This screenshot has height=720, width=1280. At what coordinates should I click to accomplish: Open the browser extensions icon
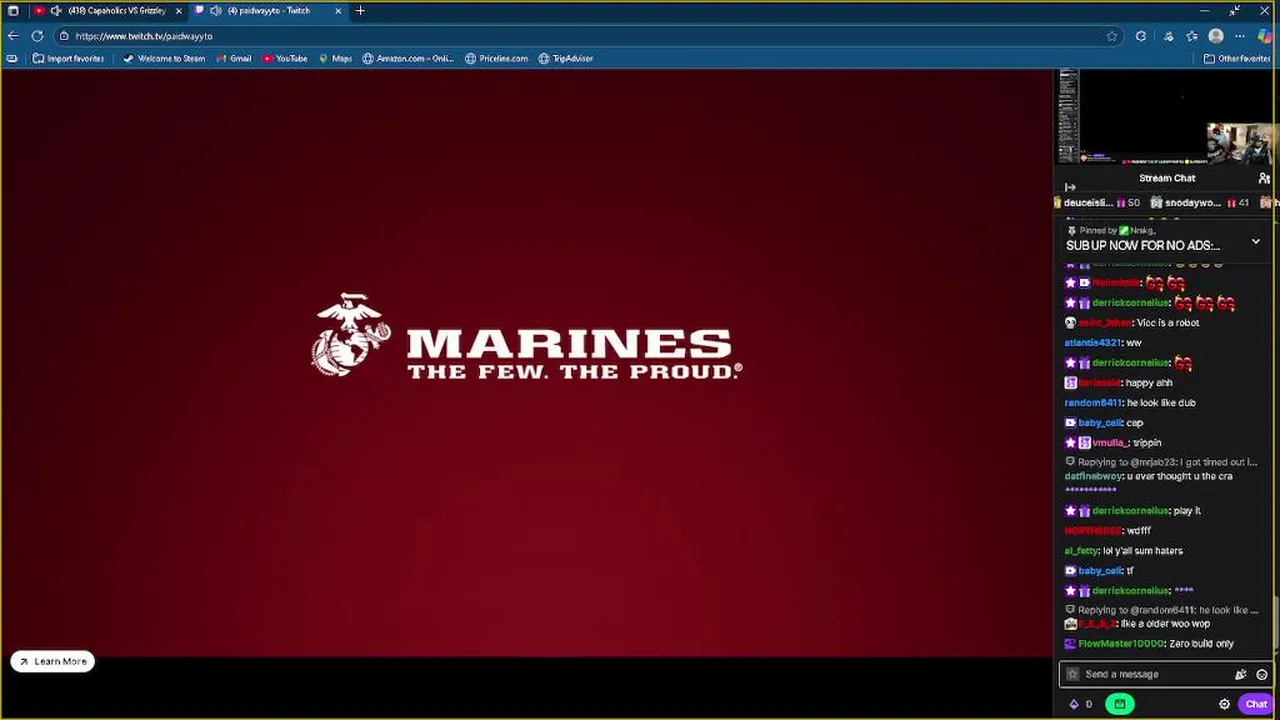[x=1141, y=36]
